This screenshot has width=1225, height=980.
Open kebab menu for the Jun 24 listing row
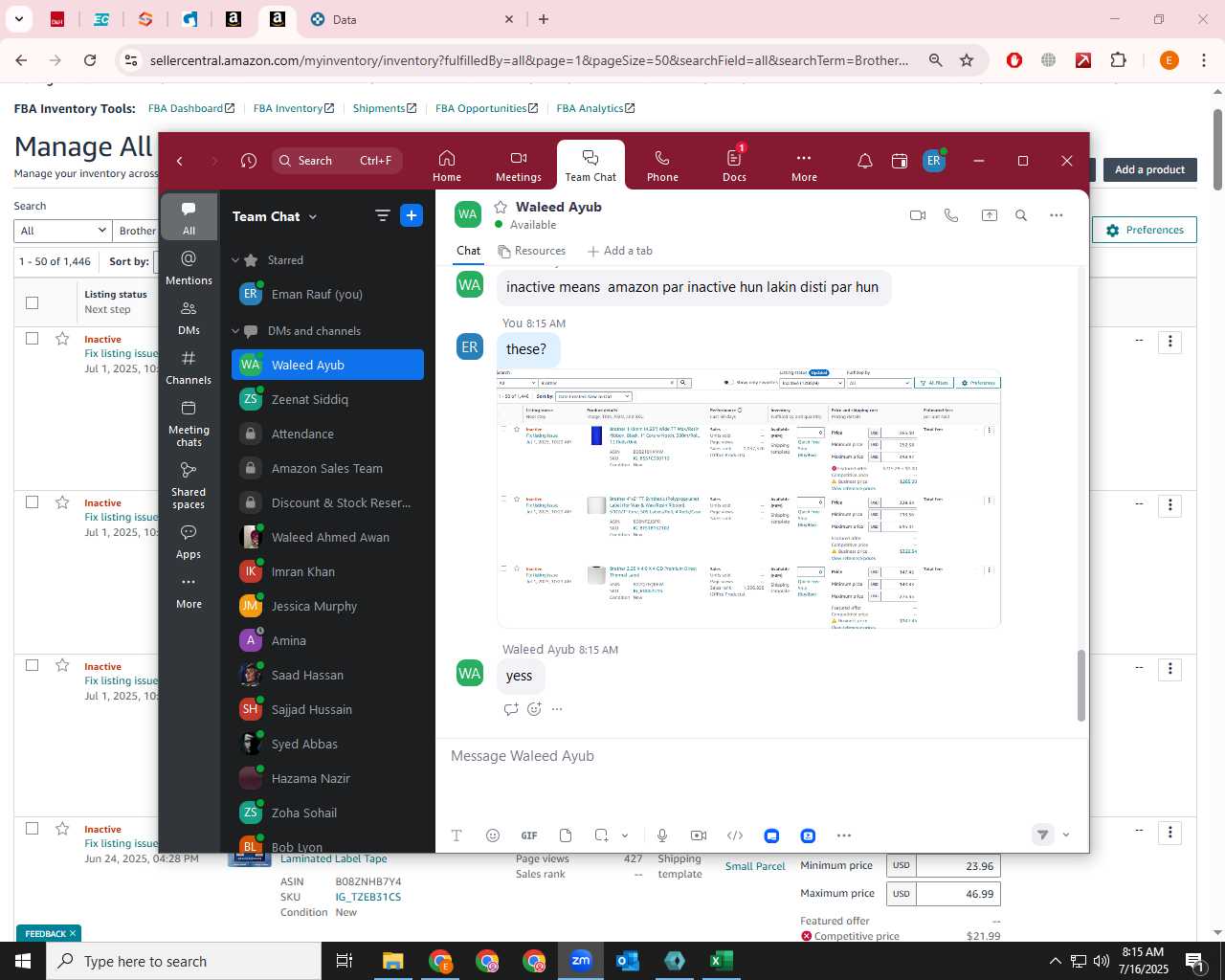tap(1169, 832)
